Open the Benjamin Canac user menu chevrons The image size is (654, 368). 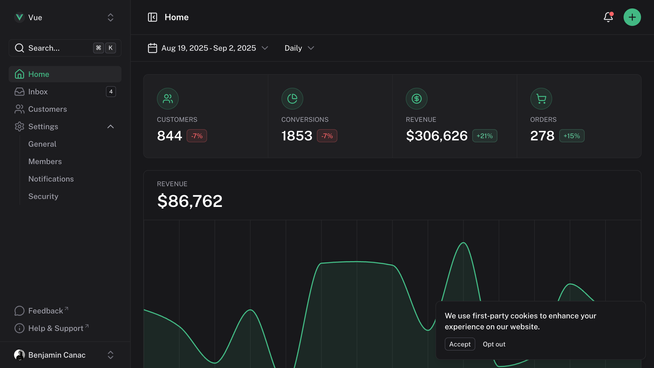pyautogui.click(x=111, y=355)
